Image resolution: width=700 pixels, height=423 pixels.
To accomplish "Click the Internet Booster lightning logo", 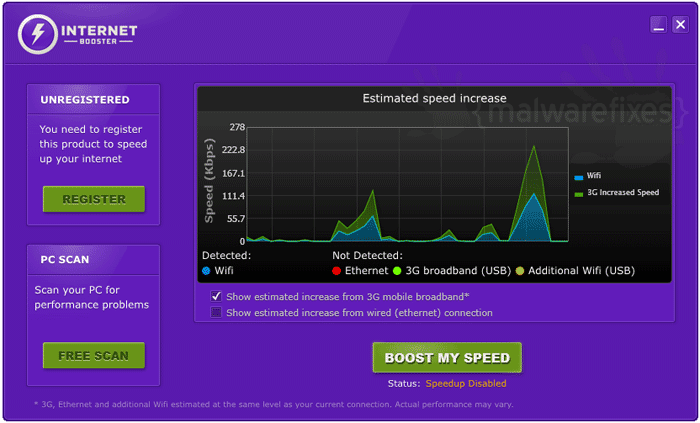I will (x=38, y=34).
